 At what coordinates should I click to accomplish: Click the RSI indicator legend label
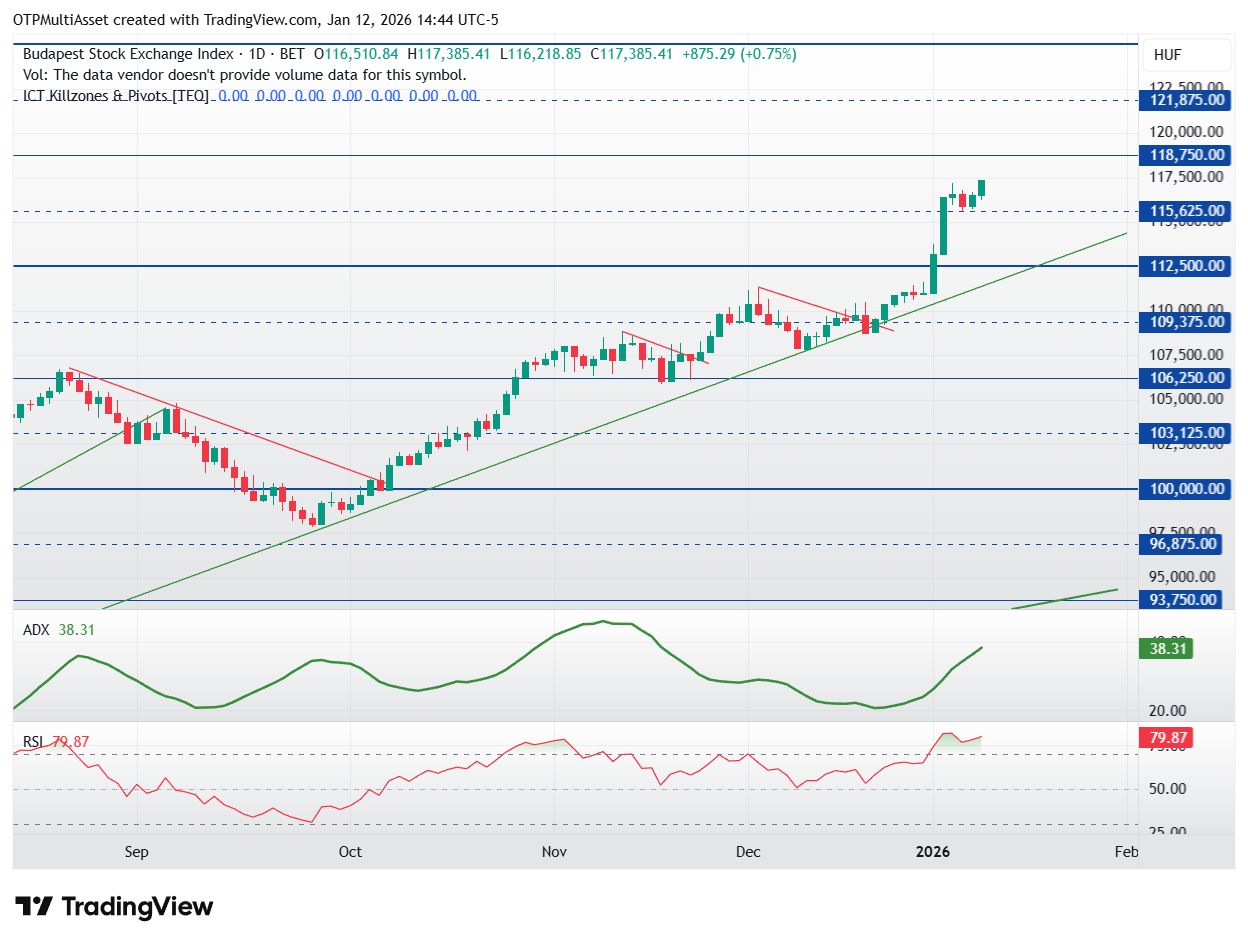coord(34,741)
